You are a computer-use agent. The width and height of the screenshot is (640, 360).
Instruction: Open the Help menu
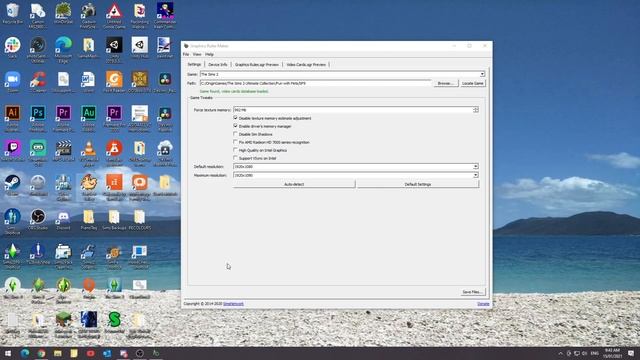tap(209, 54)
